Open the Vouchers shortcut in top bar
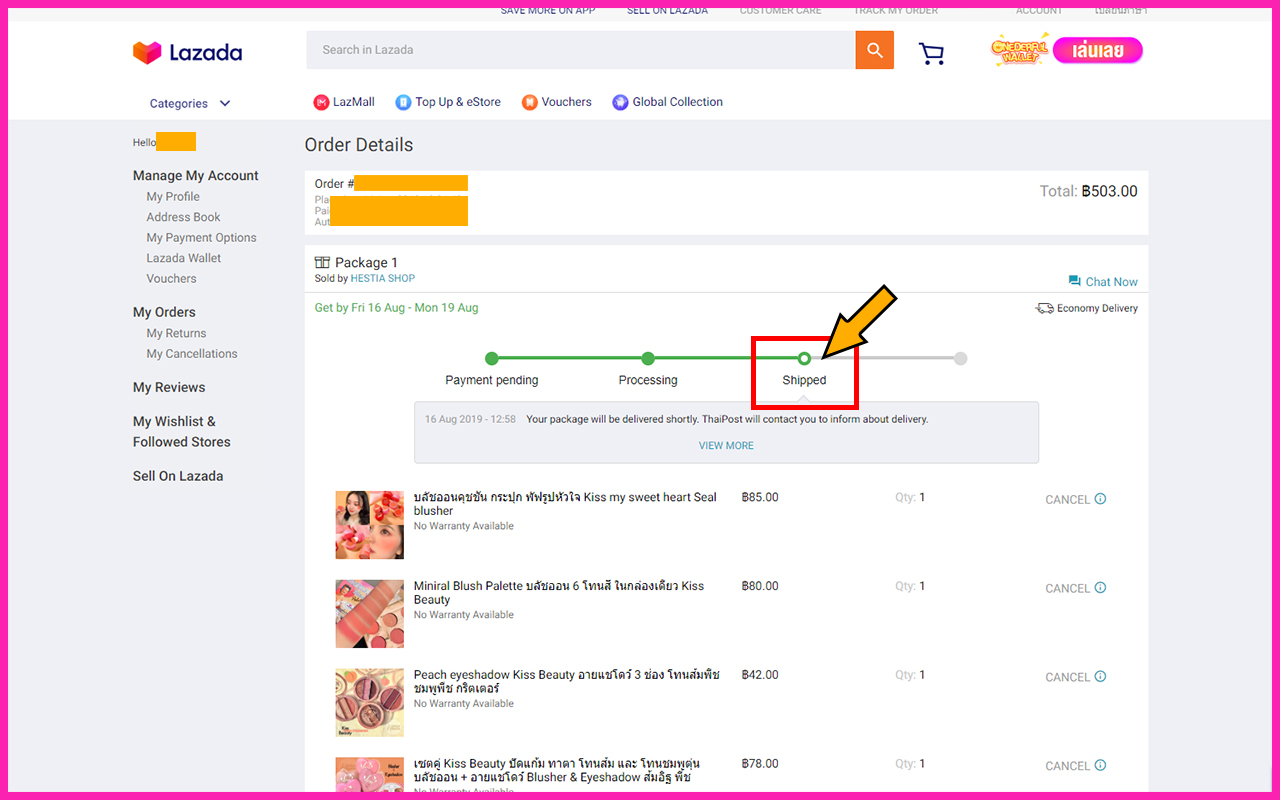This screenshot has width=1280, height=800. click(x=557, y=102)
